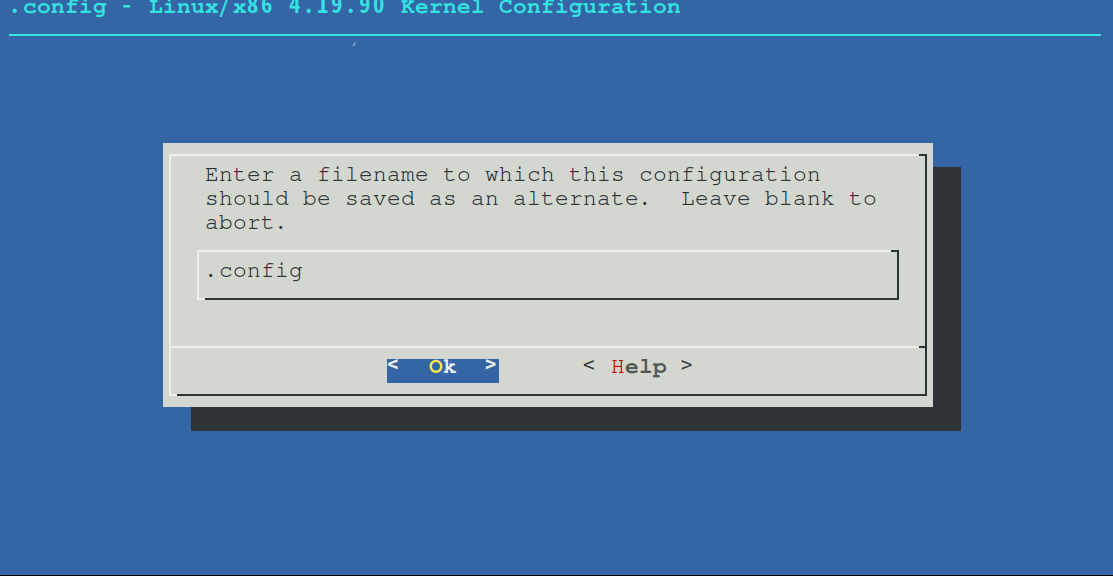Click the right angle bracket of Ok

click(x=490, y=366)
